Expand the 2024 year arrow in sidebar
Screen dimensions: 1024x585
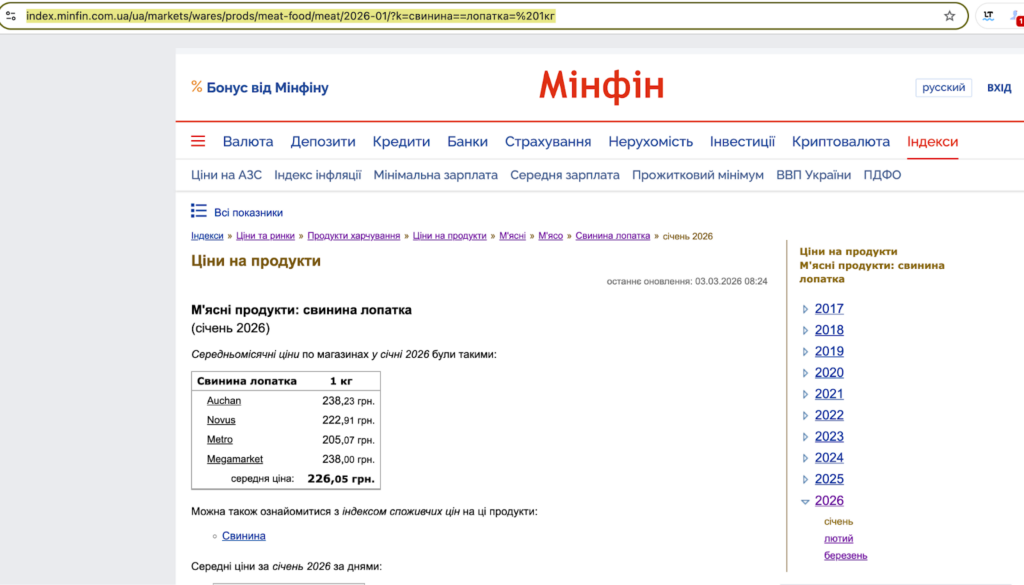[x=806, y=458]
